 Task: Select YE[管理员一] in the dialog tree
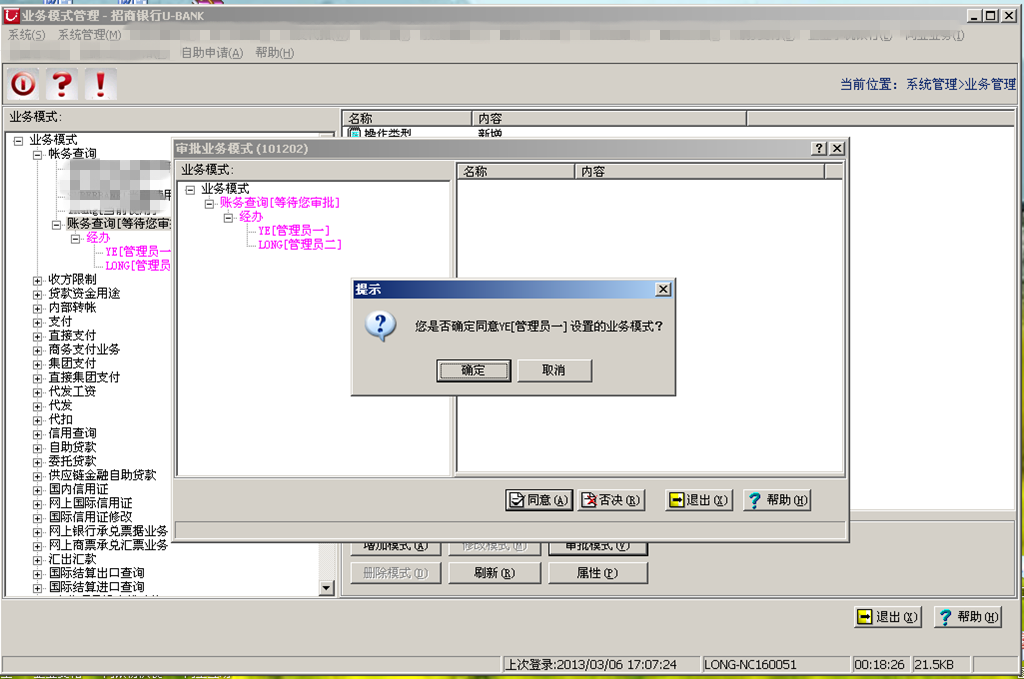pyautogui.click(x=294, y=230)
